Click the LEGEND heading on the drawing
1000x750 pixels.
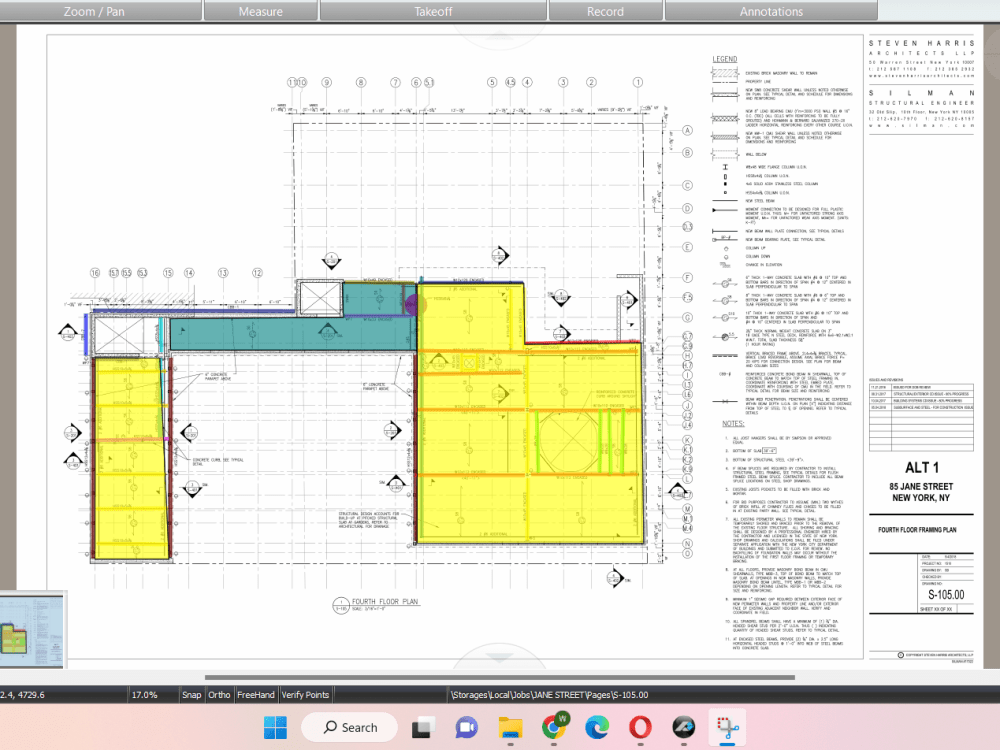coord(724,59)
